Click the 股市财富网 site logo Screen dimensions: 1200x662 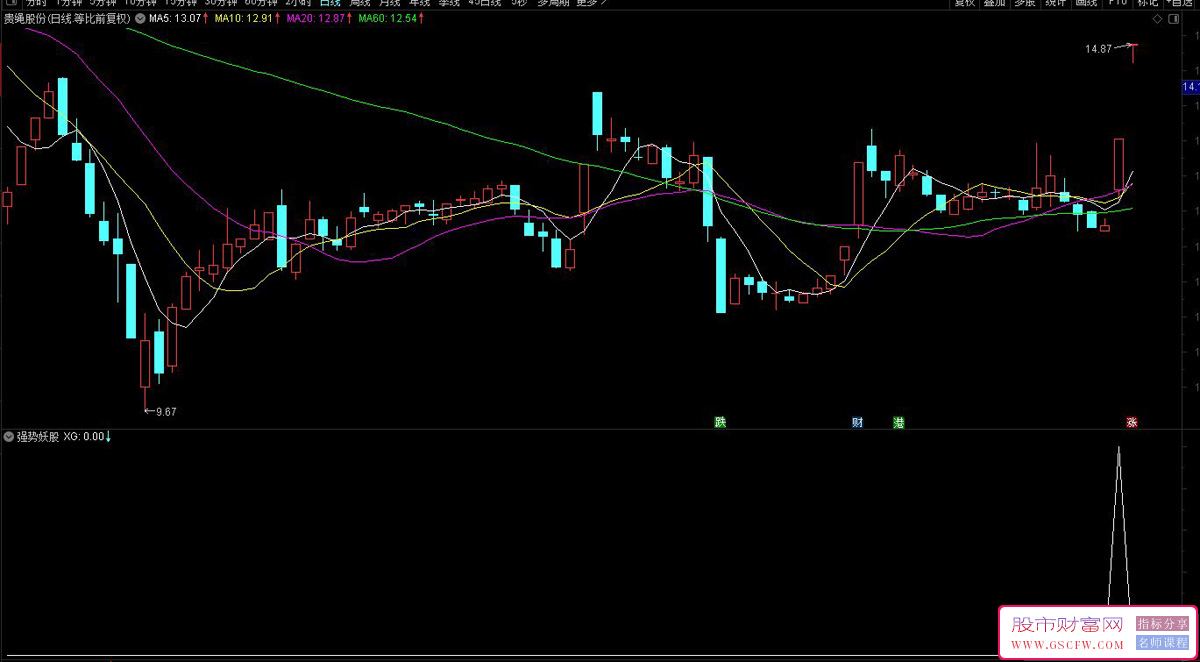pos(1068,625)
